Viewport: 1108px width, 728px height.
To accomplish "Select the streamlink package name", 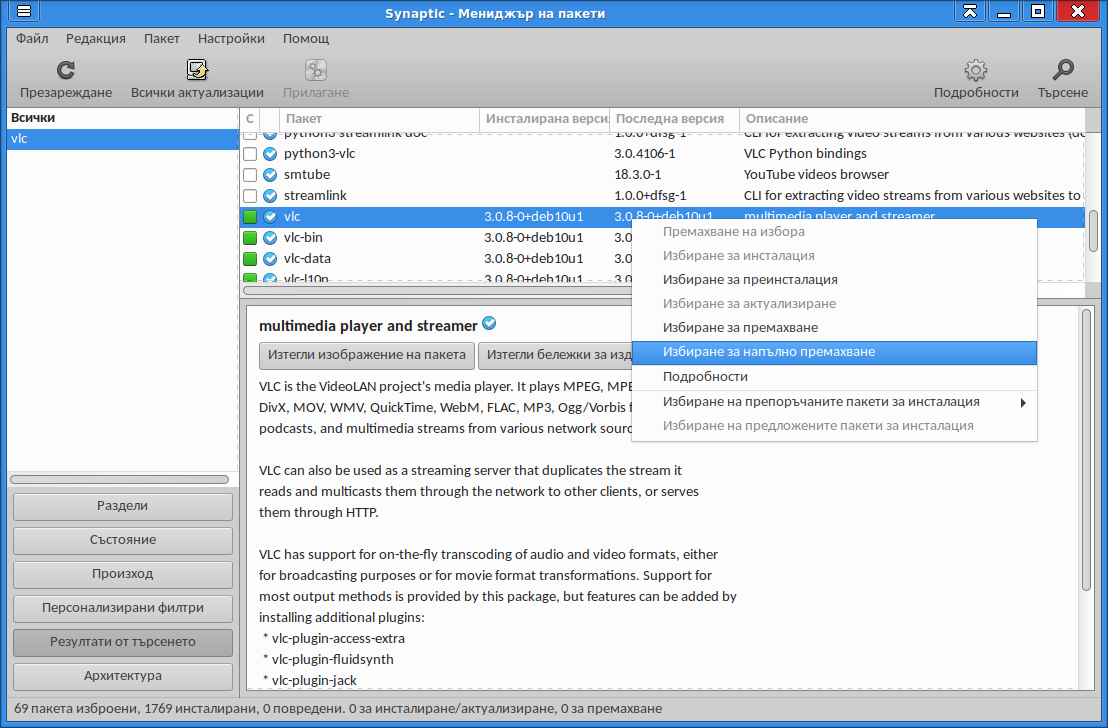I will click(315, 196).
